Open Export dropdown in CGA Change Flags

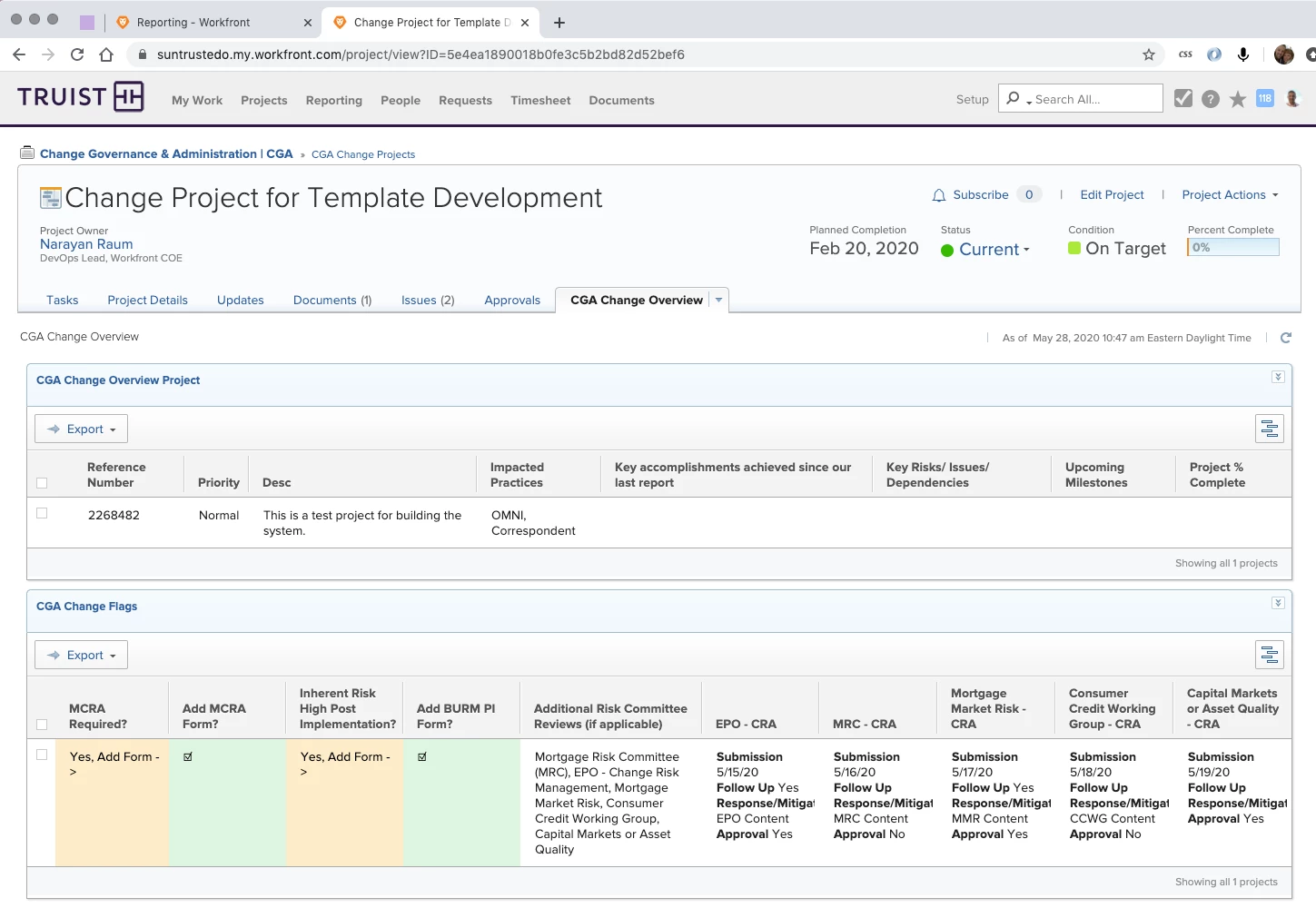(82, 655)
